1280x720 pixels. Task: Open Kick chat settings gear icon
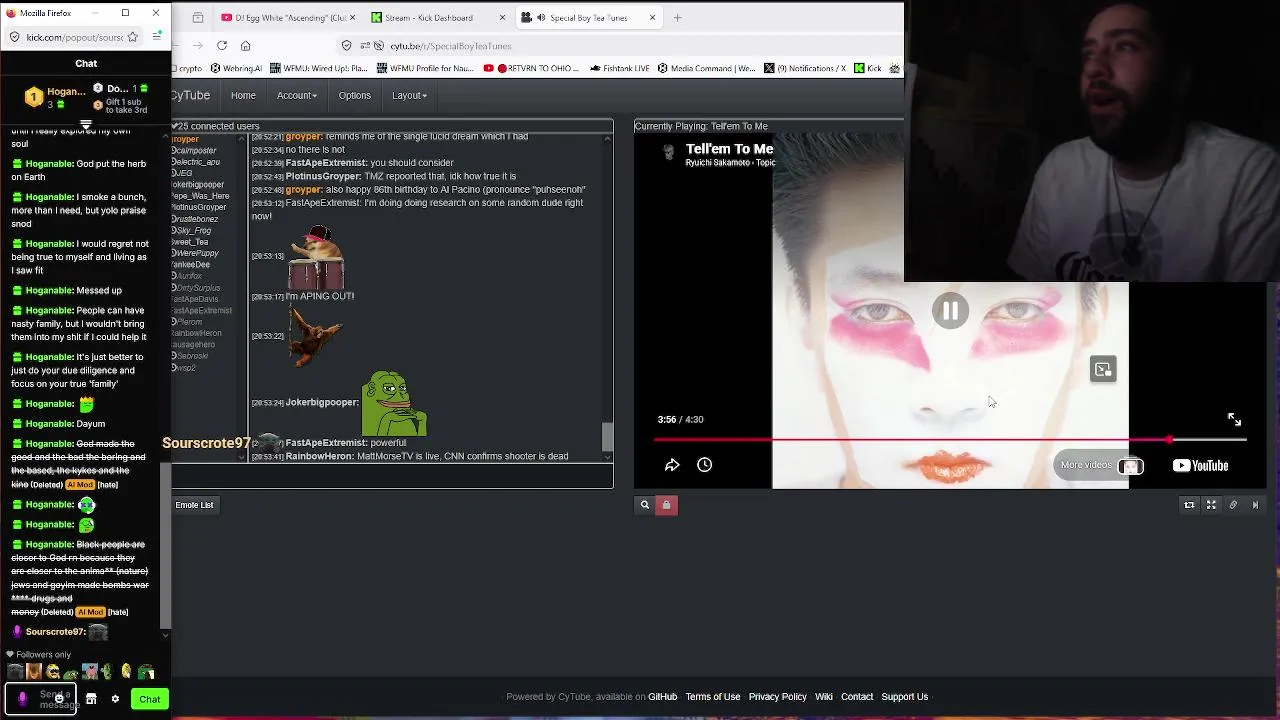[115, 699]
